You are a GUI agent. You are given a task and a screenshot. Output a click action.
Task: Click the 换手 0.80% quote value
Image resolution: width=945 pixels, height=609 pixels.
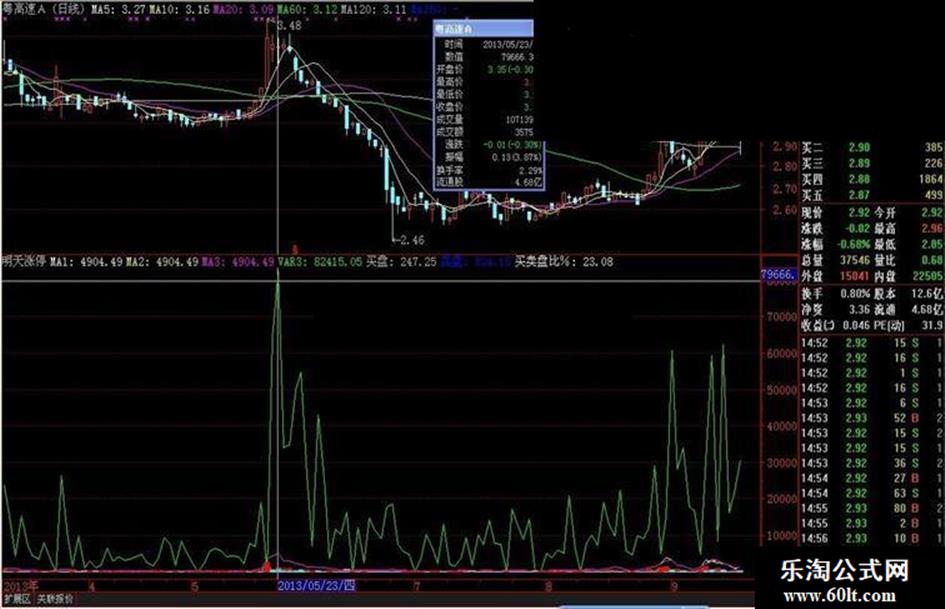tap(856, 294)
